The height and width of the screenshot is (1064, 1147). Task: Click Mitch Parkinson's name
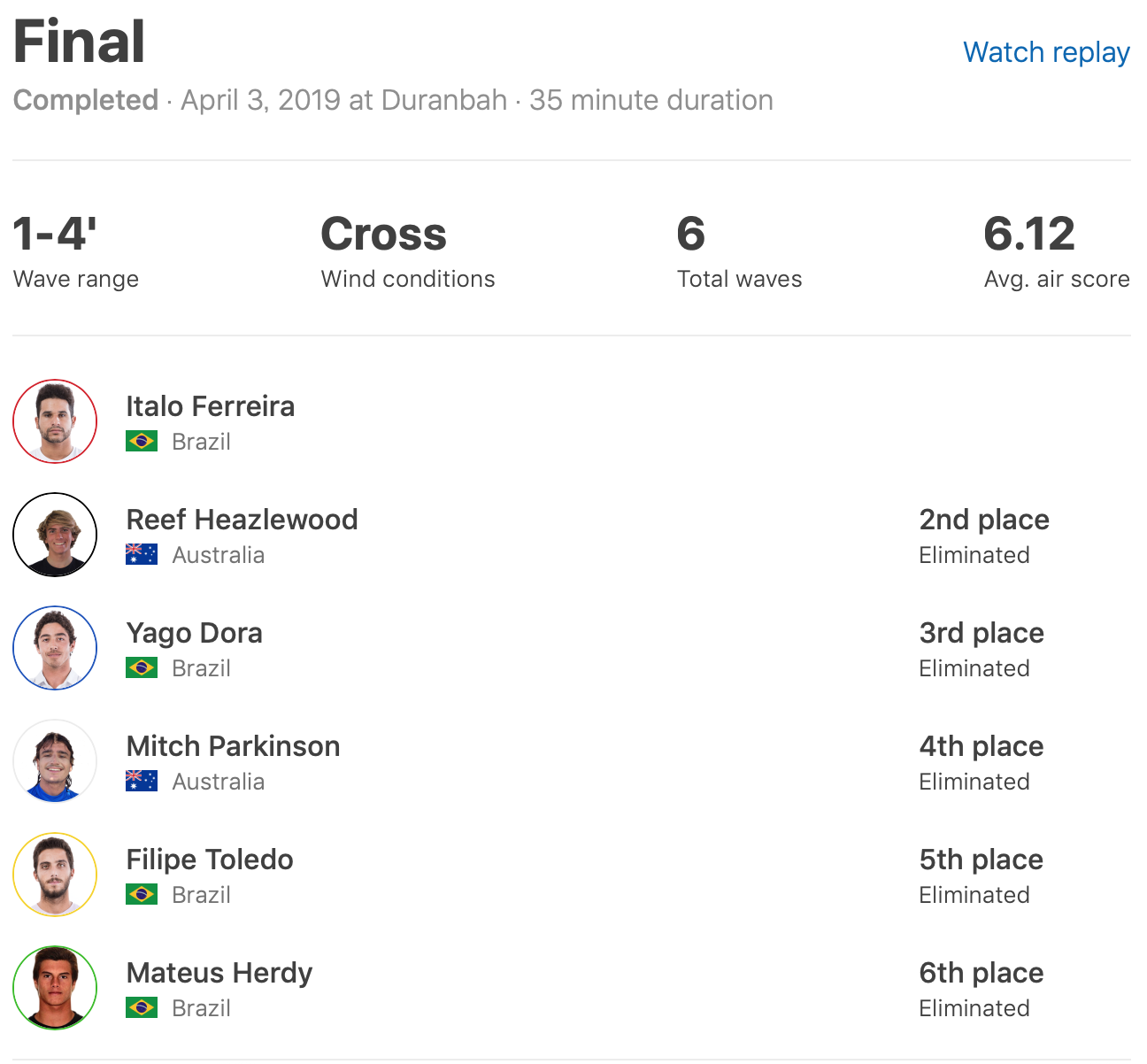(233, 746)
